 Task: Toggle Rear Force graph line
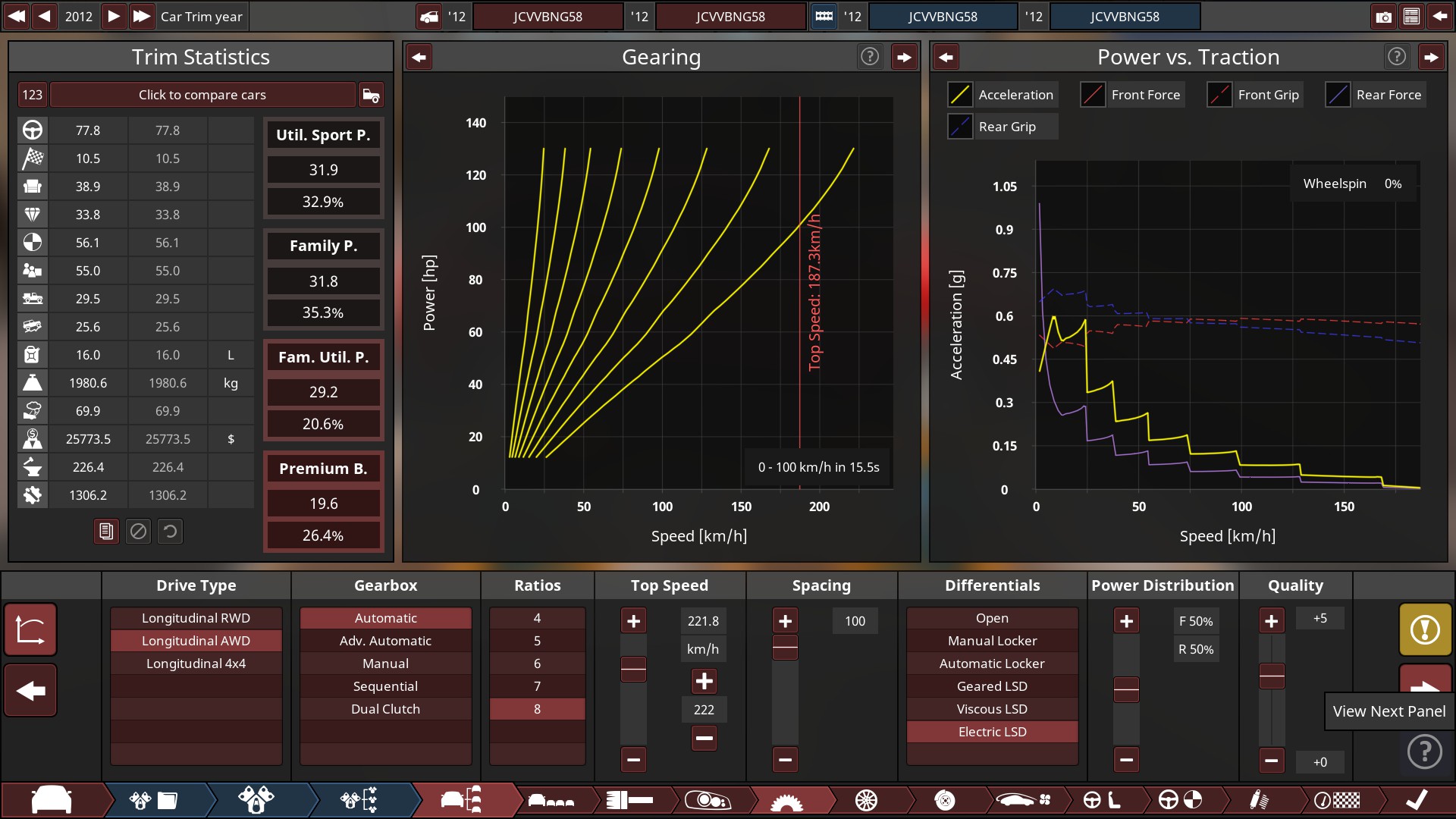click(x=1338, y=95)
